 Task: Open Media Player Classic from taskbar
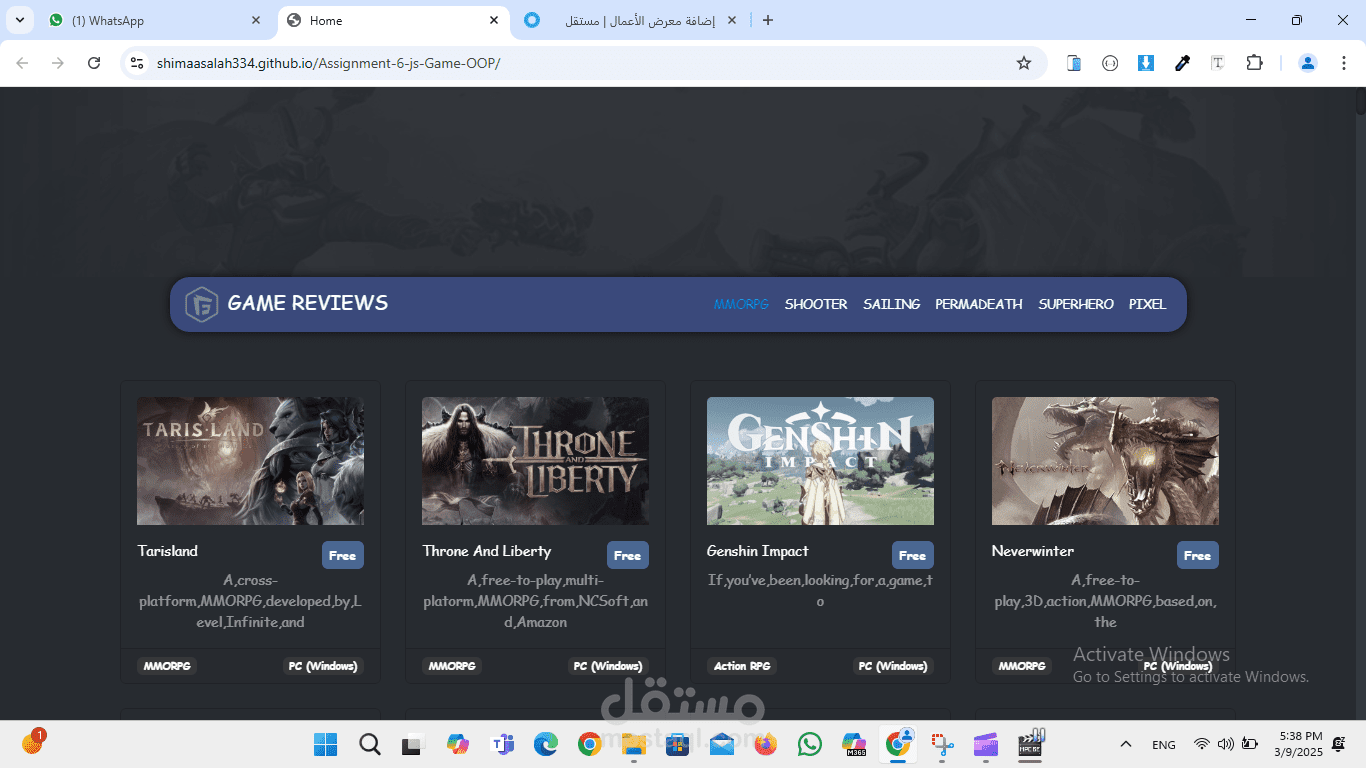coord(1030,742)
